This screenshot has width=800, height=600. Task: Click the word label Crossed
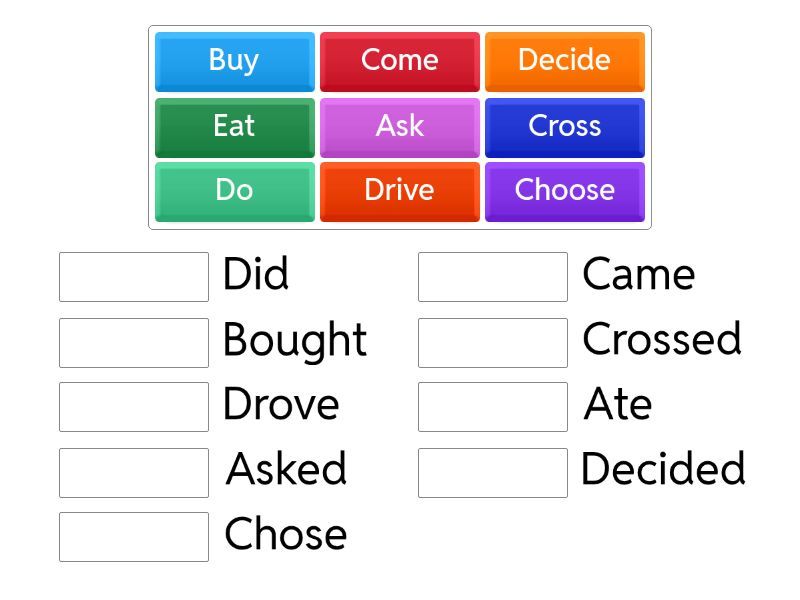661,340
